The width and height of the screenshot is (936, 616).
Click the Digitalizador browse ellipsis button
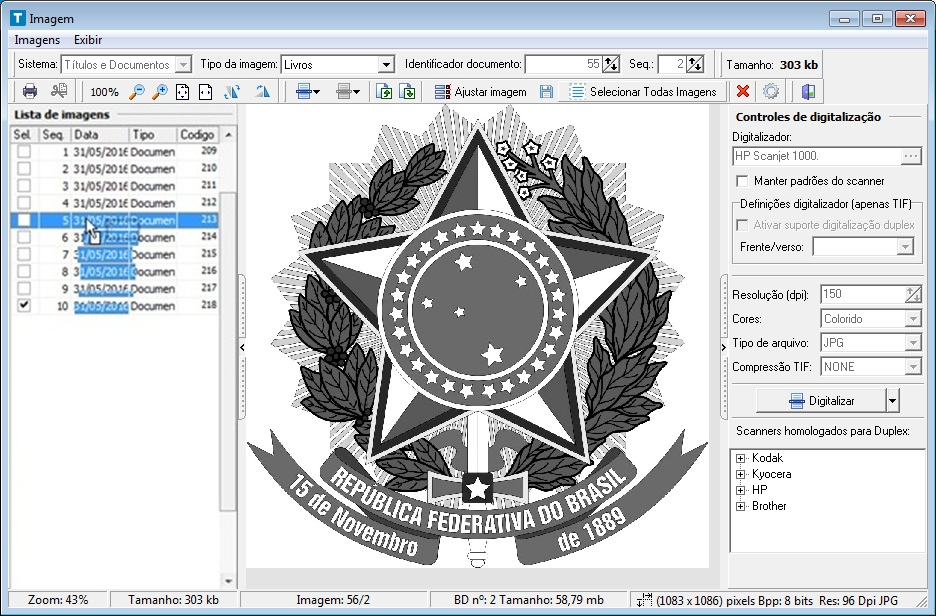point(911,156)
